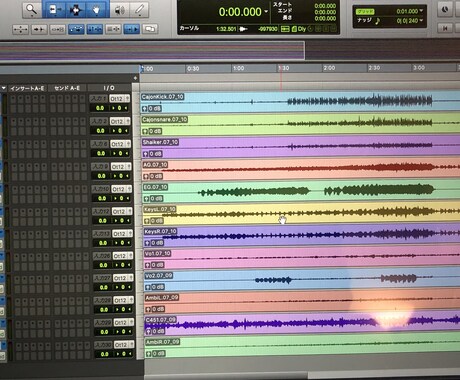Toggle Link Timeline and Edit Selection
The height and width of the screenshot is (380, 460).
[x=95, y=29]
